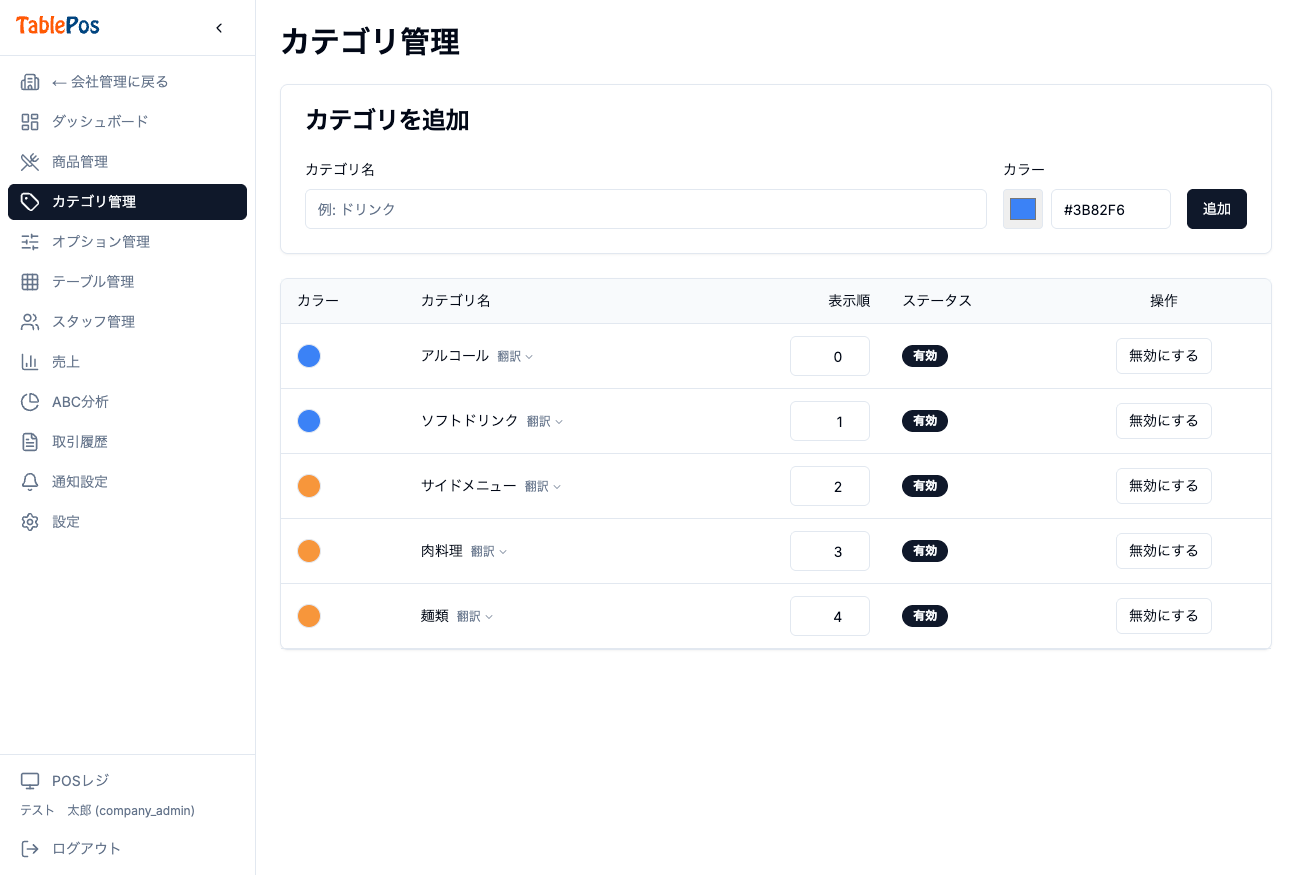Click the sliders icon for オプション管理

30,242
